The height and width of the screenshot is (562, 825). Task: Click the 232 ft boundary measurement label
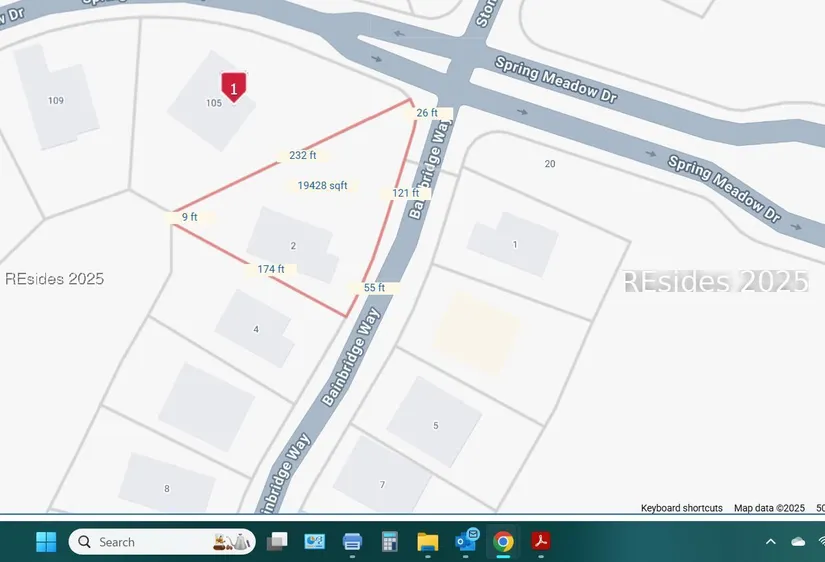point(302,156)
